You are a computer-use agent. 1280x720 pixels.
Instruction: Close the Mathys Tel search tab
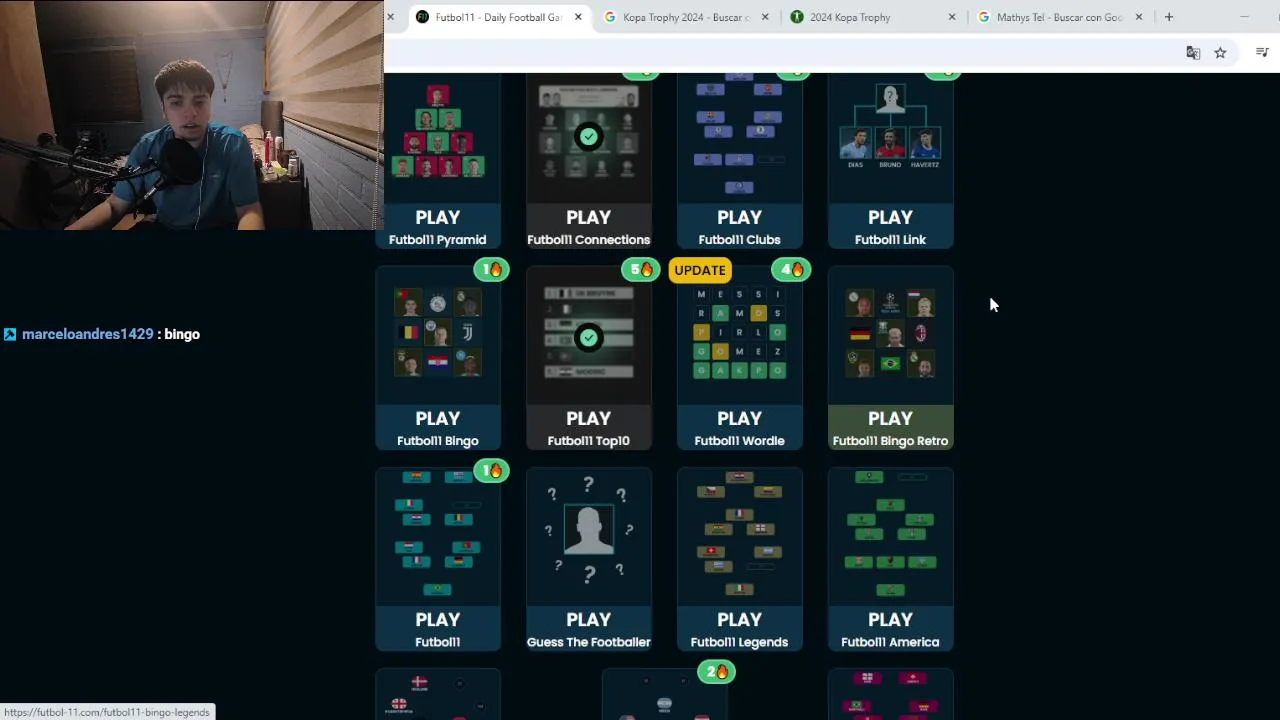[x=1139, y=17]
